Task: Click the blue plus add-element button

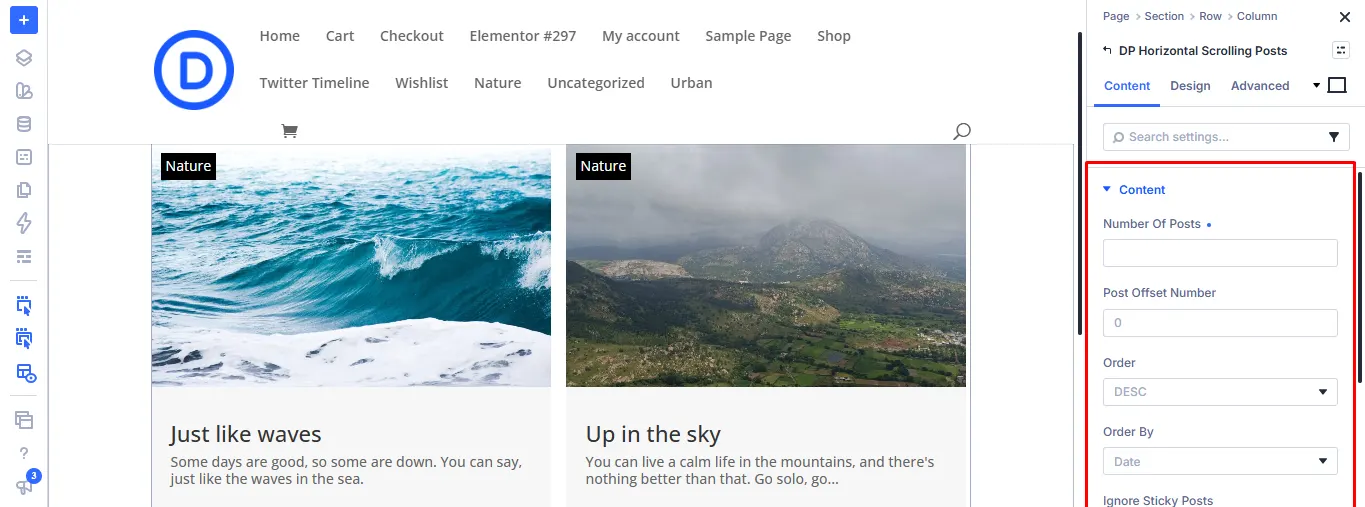Action: [x=24, y=20]
